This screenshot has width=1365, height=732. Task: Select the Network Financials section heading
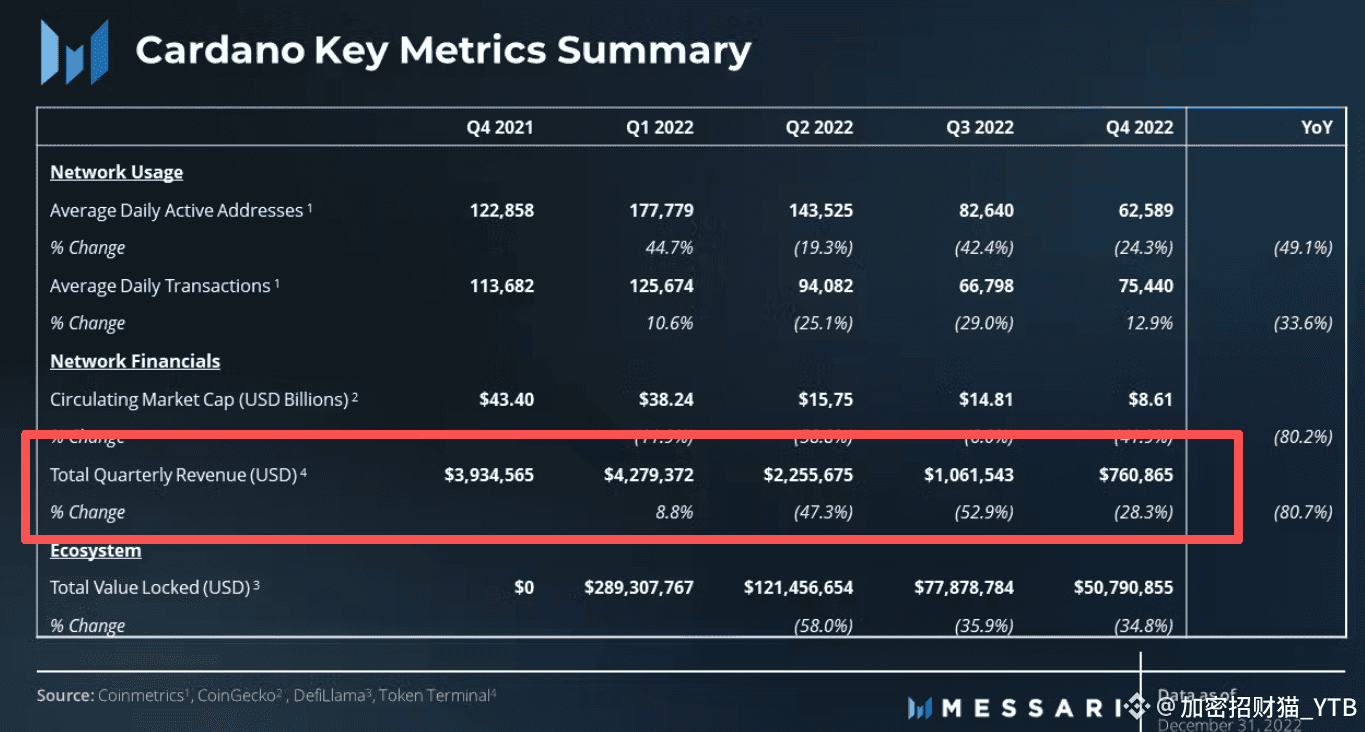pyautogui.click(x=135, y=361)
